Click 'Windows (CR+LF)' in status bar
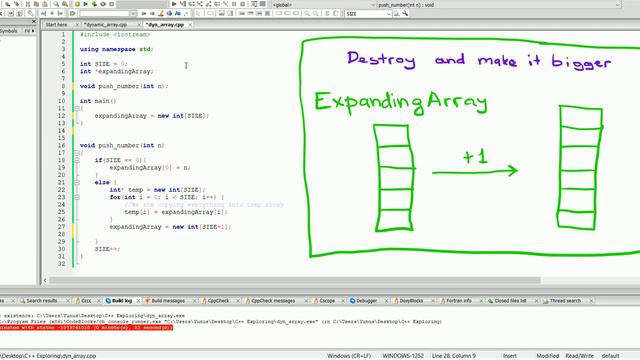 349,356
